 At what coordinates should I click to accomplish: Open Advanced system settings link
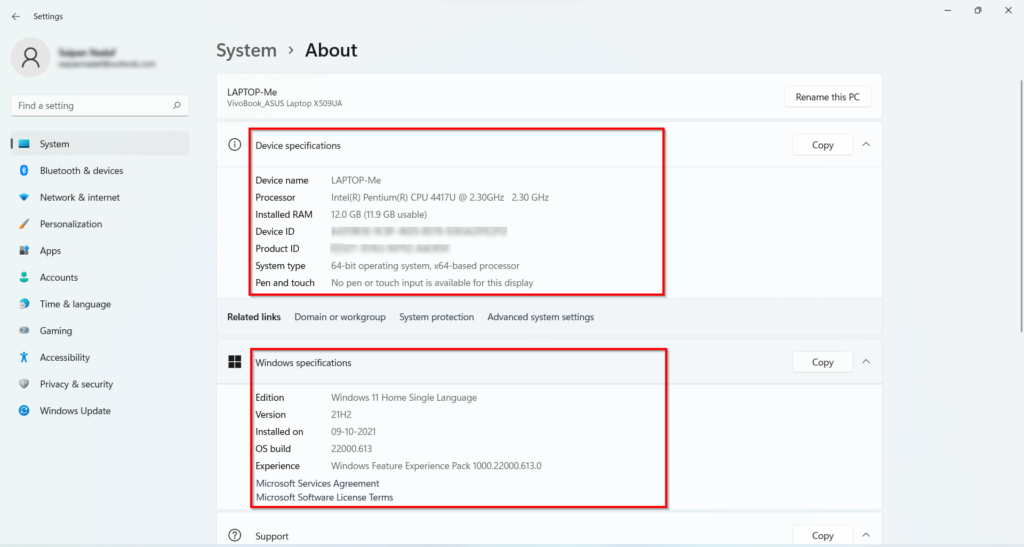point(541,317)
